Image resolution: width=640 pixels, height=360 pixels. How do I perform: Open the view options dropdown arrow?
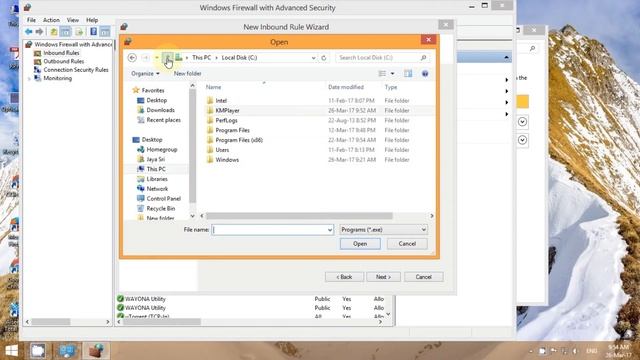392,73
